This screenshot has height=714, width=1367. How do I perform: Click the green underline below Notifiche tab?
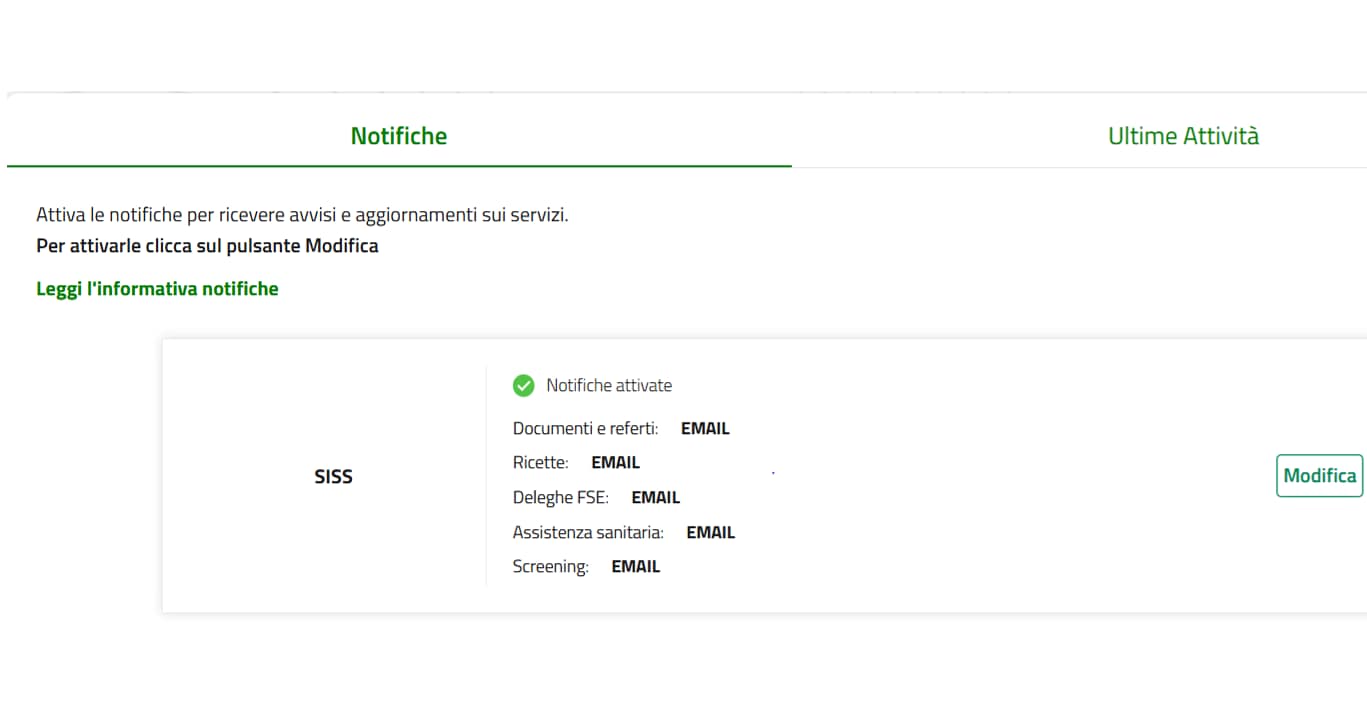(x=399, y=166)
